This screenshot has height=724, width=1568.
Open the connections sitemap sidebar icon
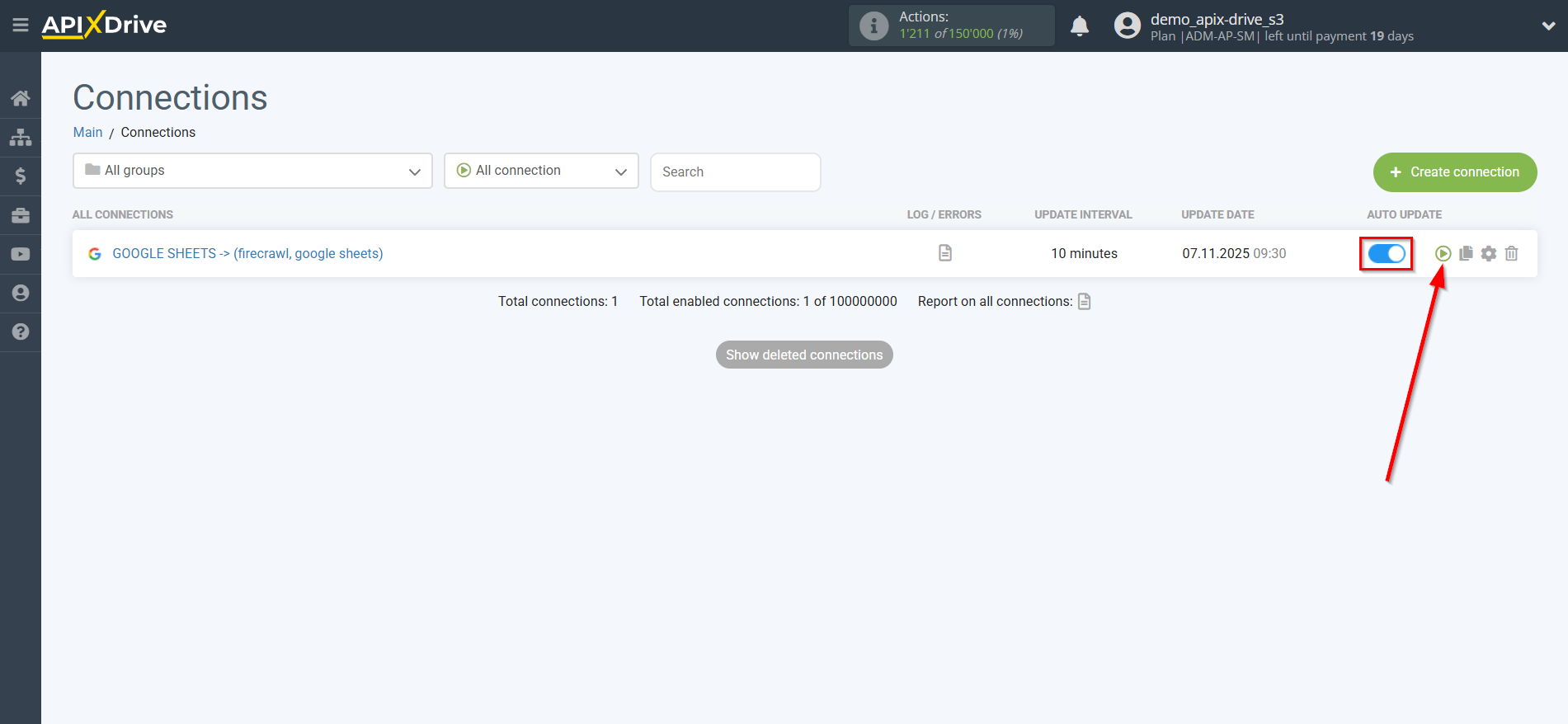pyautogui.click(x=21, y=137)
